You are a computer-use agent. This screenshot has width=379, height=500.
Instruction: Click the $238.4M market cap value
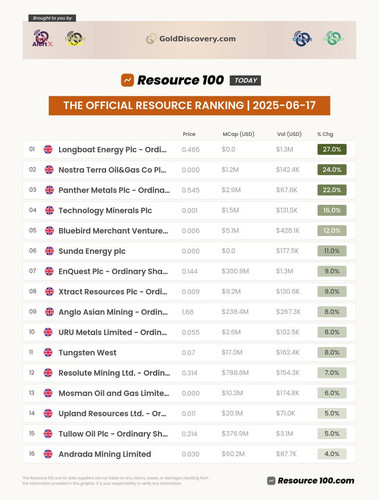coord(235,312)
